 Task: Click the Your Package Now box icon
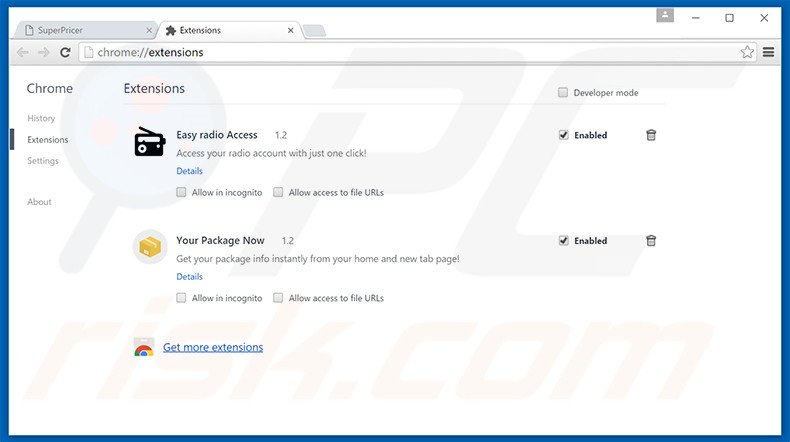(150, 247)
